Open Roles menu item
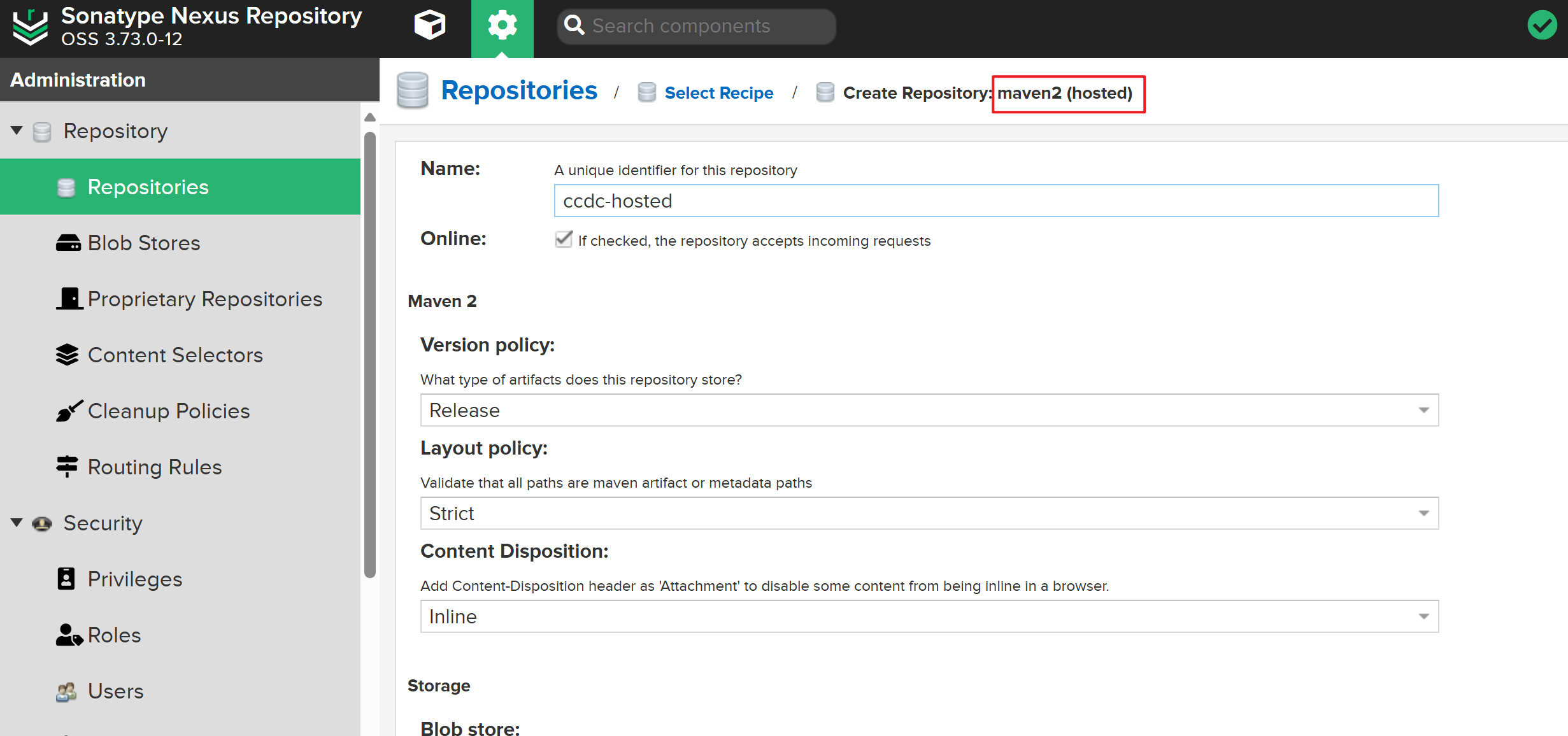 pos(180,635)
